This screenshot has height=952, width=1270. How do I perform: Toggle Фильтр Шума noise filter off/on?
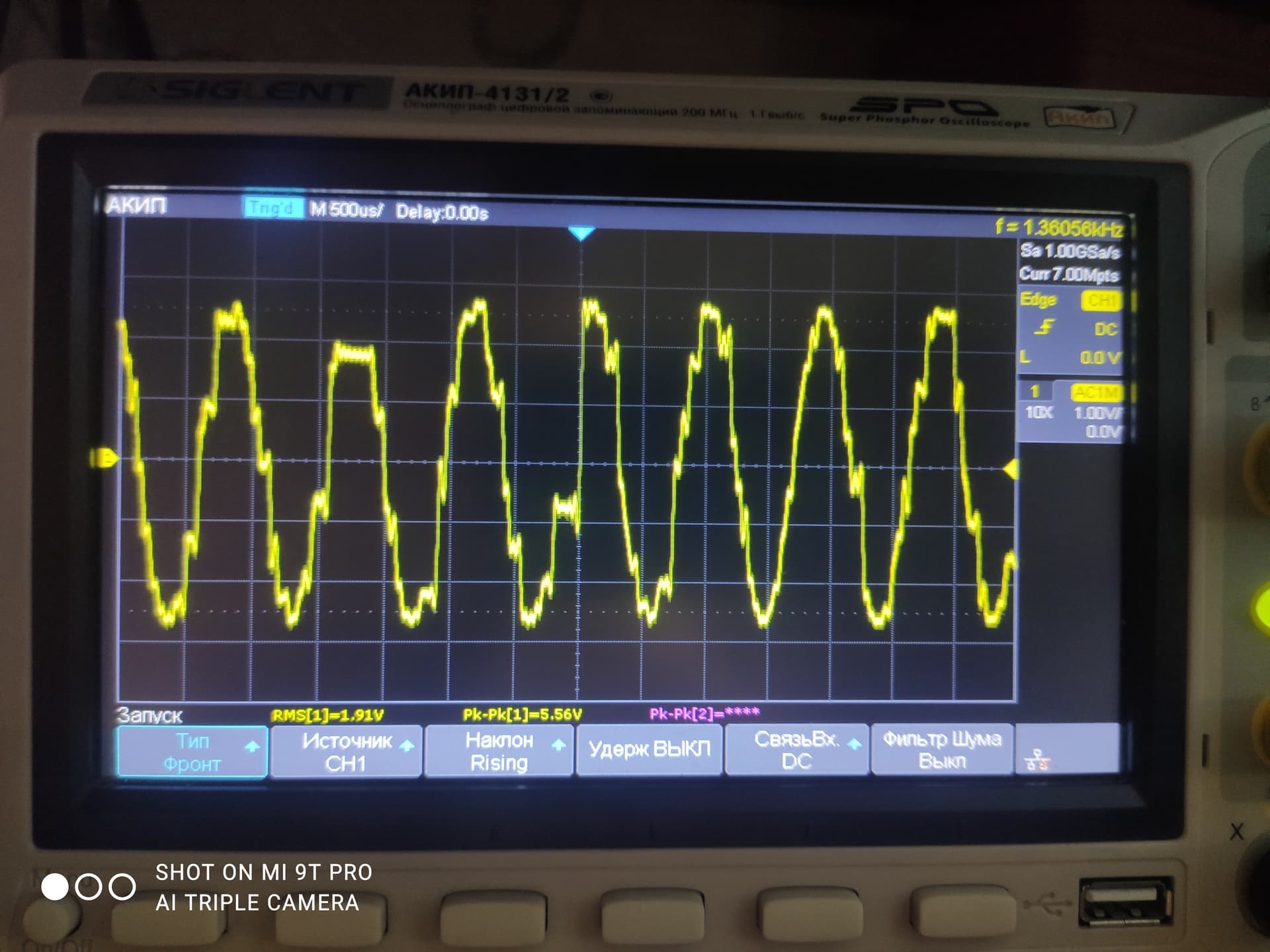click(942, 750)
